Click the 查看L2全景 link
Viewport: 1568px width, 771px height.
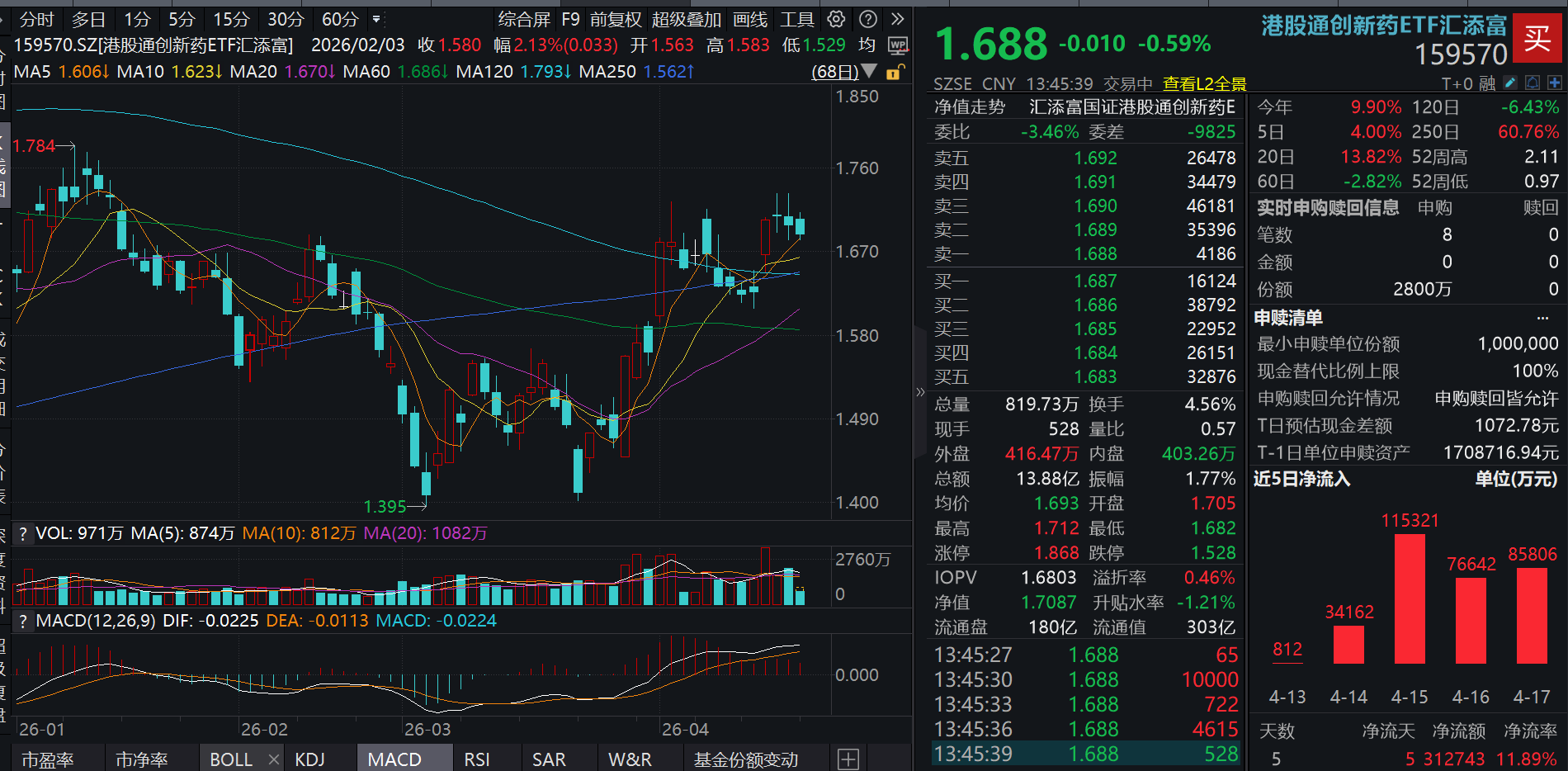[1203, 83]
